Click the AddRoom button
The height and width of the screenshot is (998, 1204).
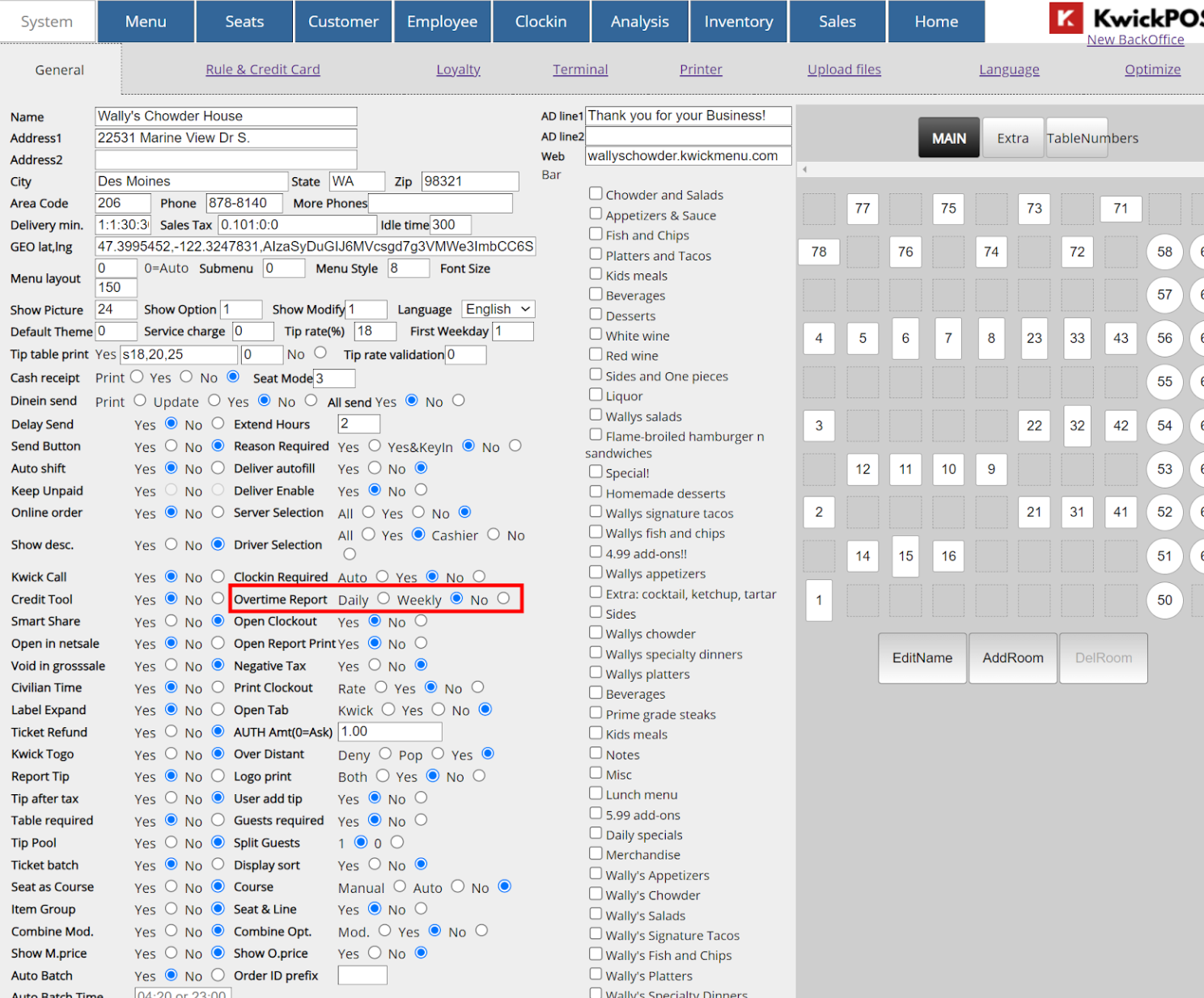click(1013, 658)
